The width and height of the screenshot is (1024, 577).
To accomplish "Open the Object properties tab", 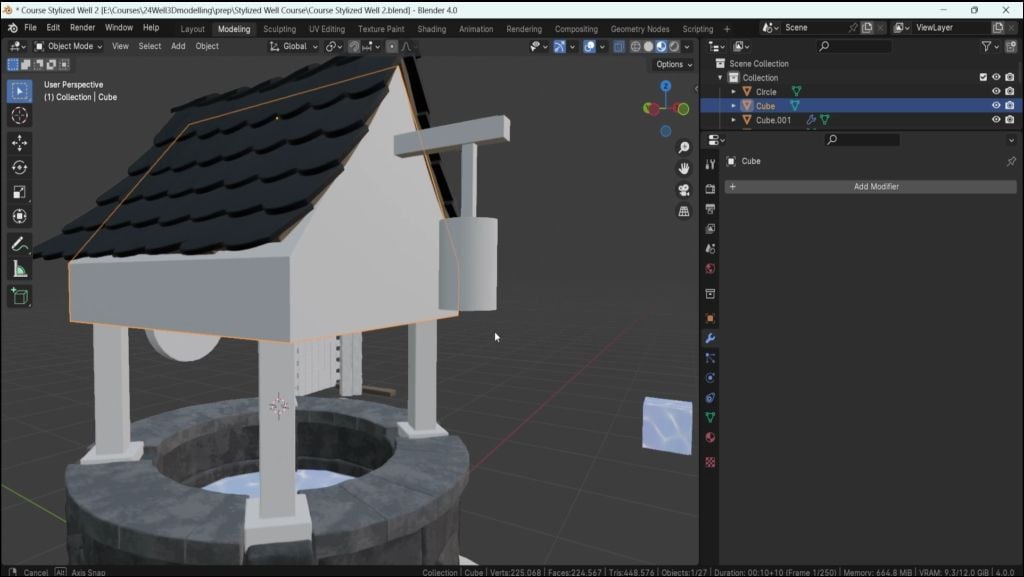I will [710, 319].
